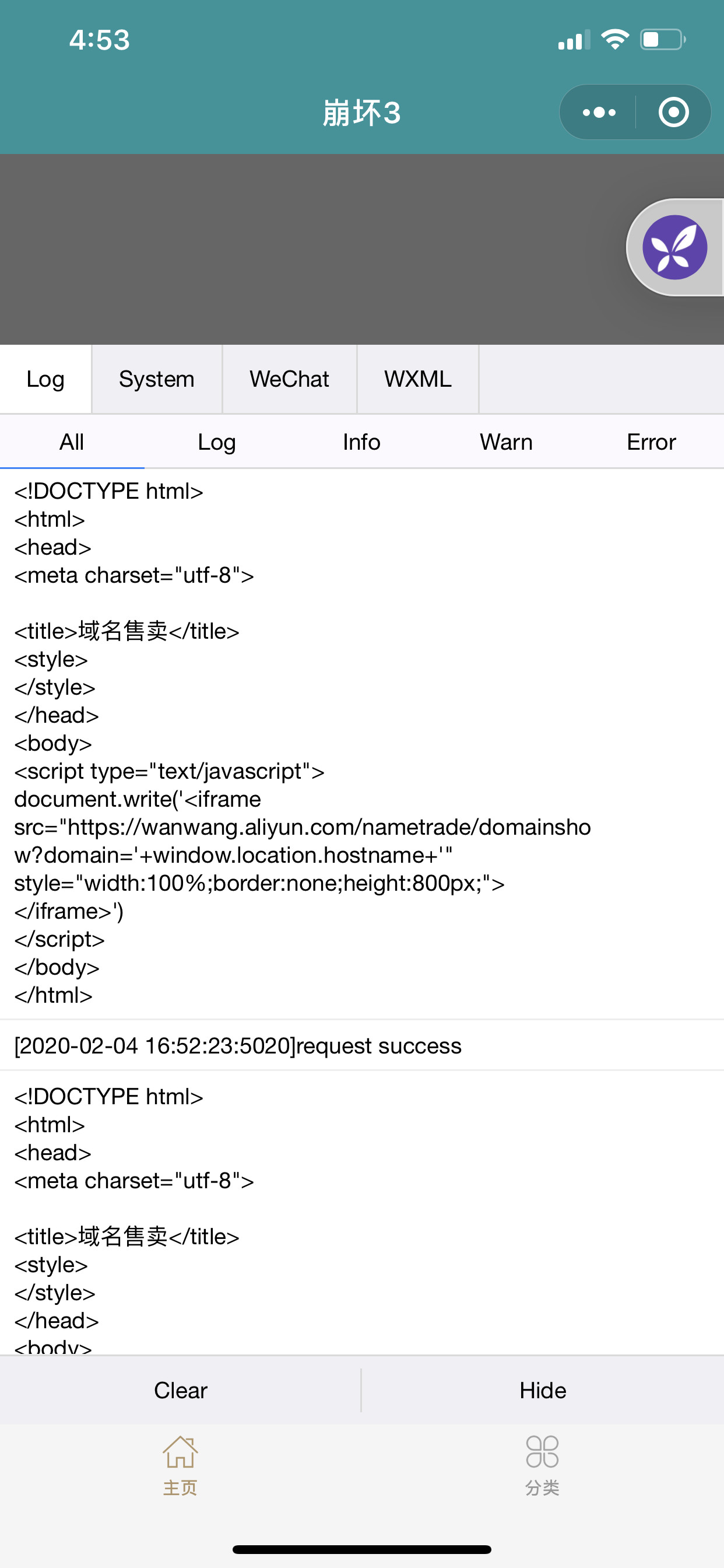Viewport: 724px width, 1568px height.
Task: Tap the Wi-Fi status icon
Action: coord(615,40)
